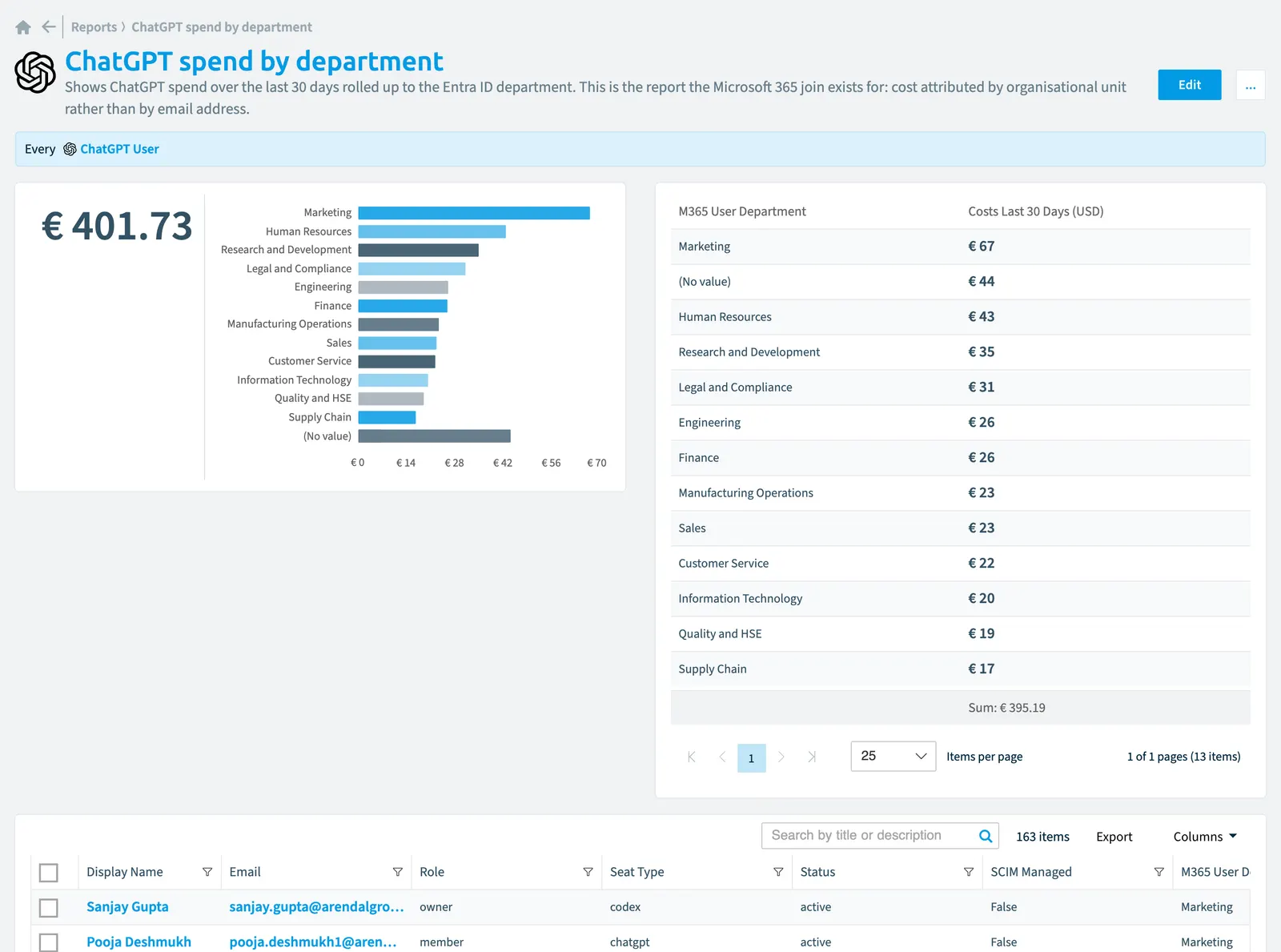1281x952 pixels.
Task: Click the Legal and Compliance chart label
Action: tap(299, 269)
